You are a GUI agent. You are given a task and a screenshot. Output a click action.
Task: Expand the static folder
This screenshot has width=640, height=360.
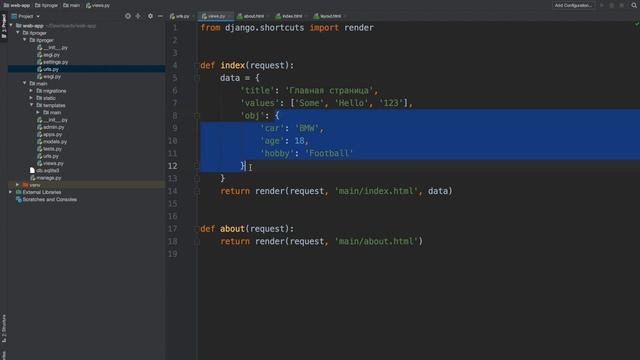click(31, 98)
